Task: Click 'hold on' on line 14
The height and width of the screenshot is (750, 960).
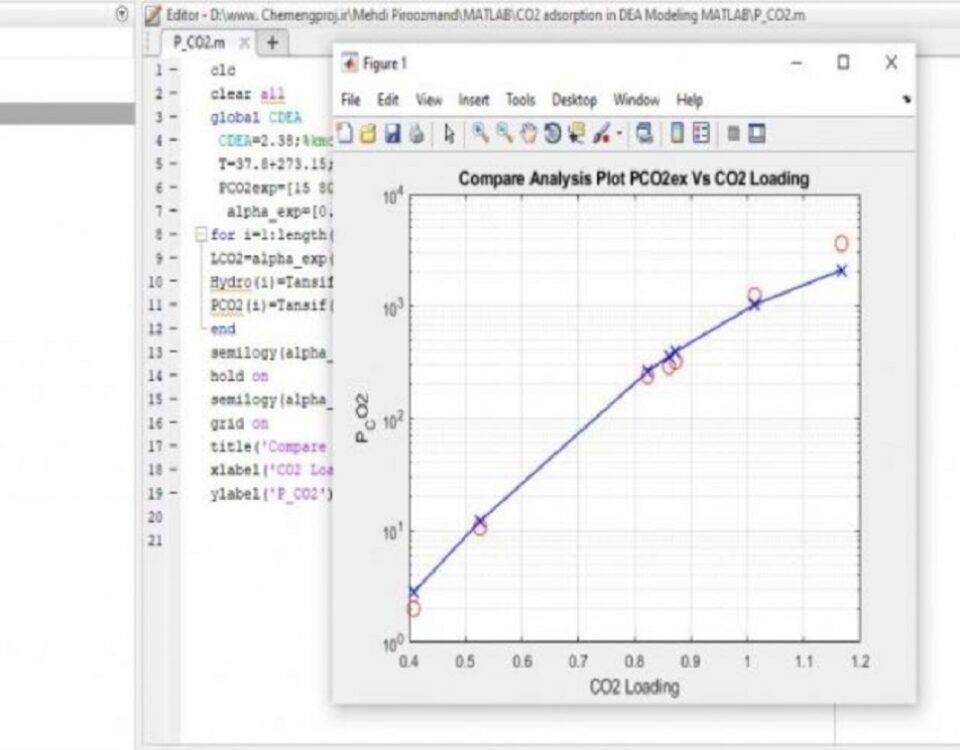Action: pyautogui.click(x=239, y=376)
